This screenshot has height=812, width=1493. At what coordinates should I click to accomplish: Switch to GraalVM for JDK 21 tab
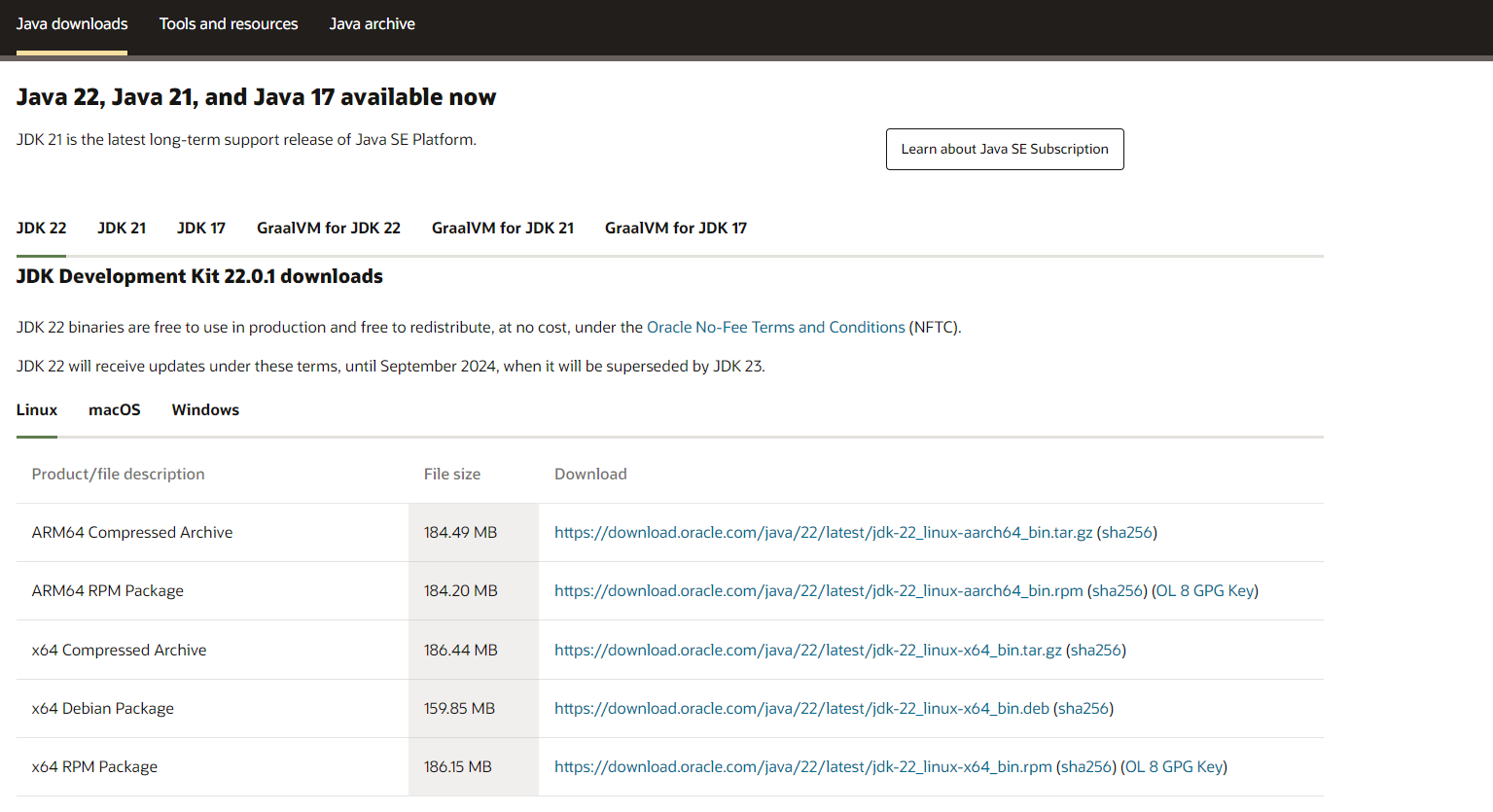503,228
